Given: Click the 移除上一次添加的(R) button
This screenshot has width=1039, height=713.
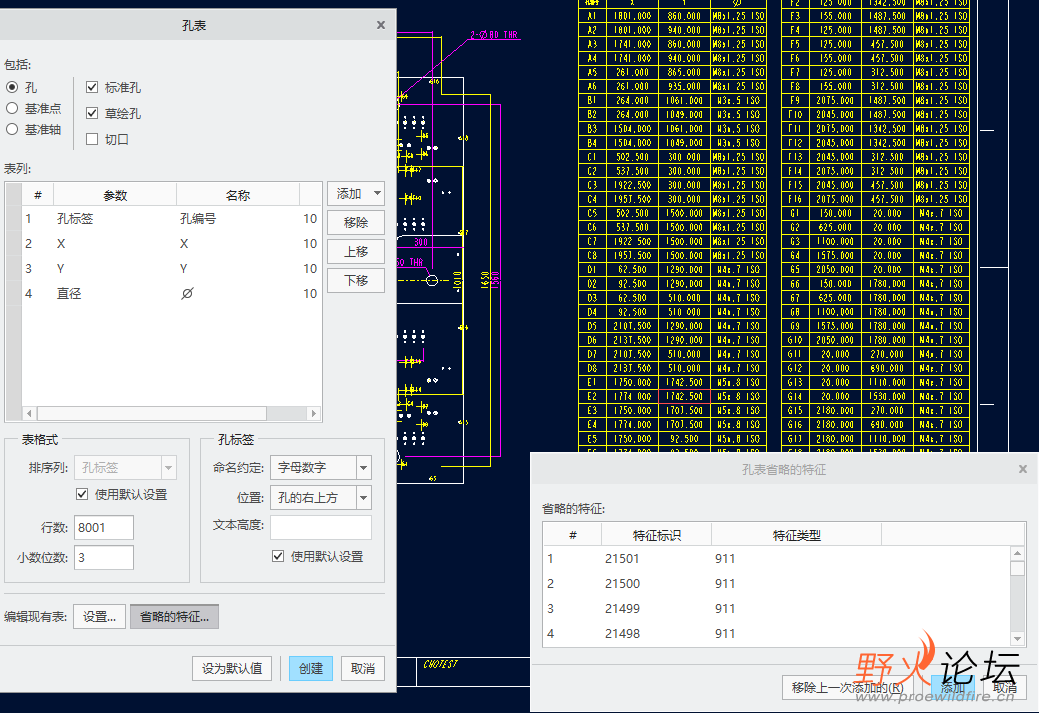Looking at the screenshot, I should pyautogui.click(x=848, y=687).
